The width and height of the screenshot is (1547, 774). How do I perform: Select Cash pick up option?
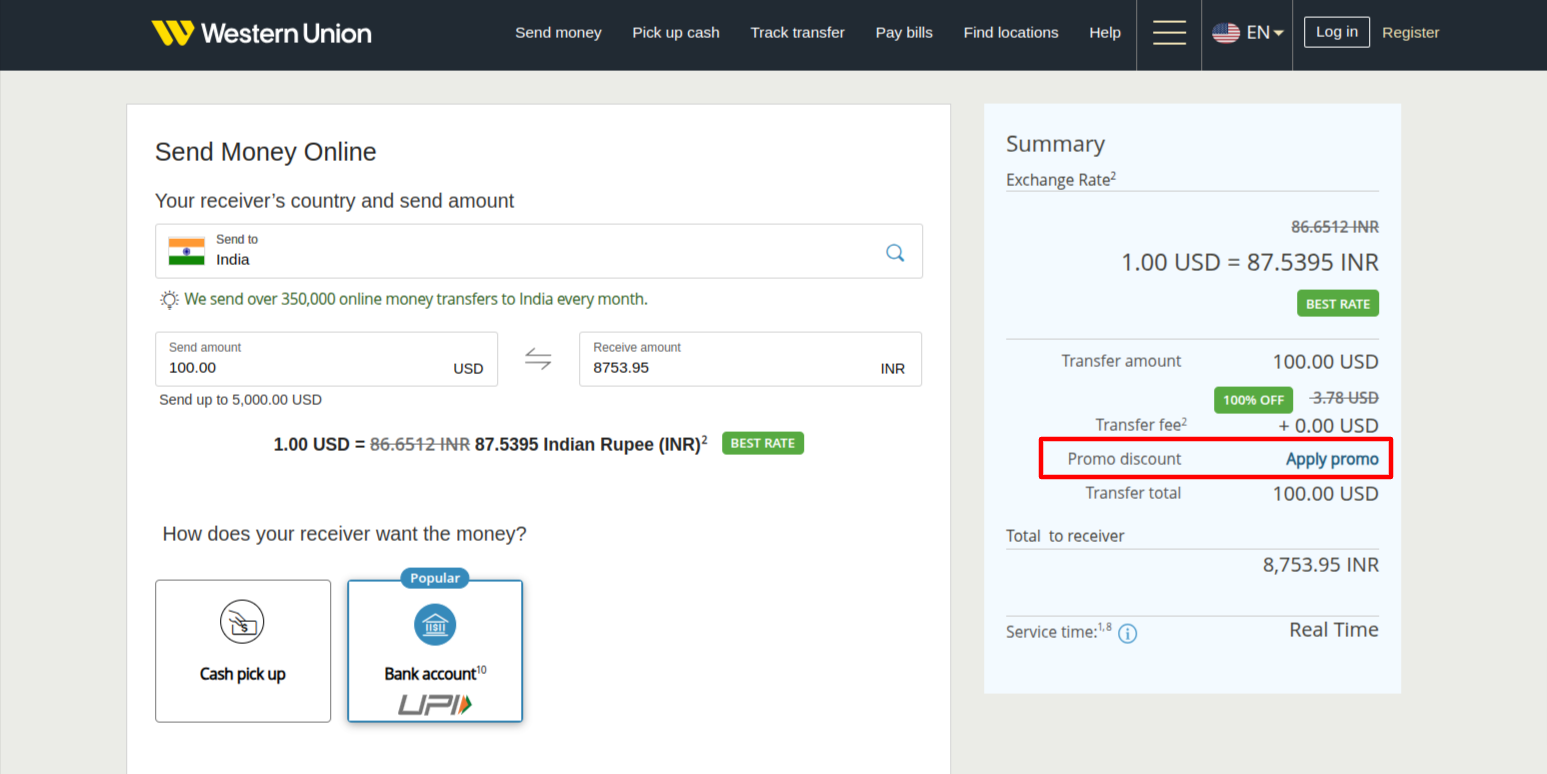point(243,651)
